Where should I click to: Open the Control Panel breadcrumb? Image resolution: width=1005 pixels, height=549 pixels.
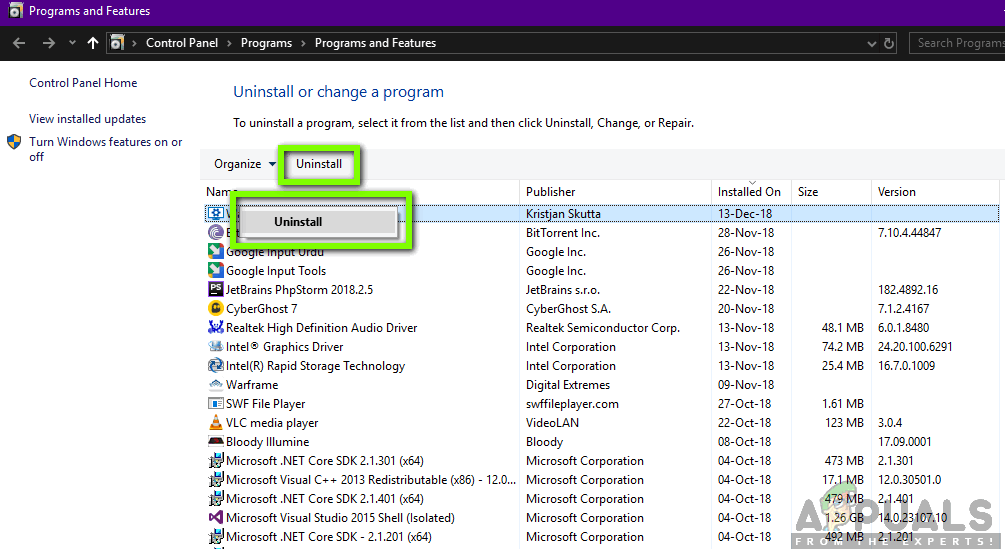pyautogui.click(x=182, y=43)
